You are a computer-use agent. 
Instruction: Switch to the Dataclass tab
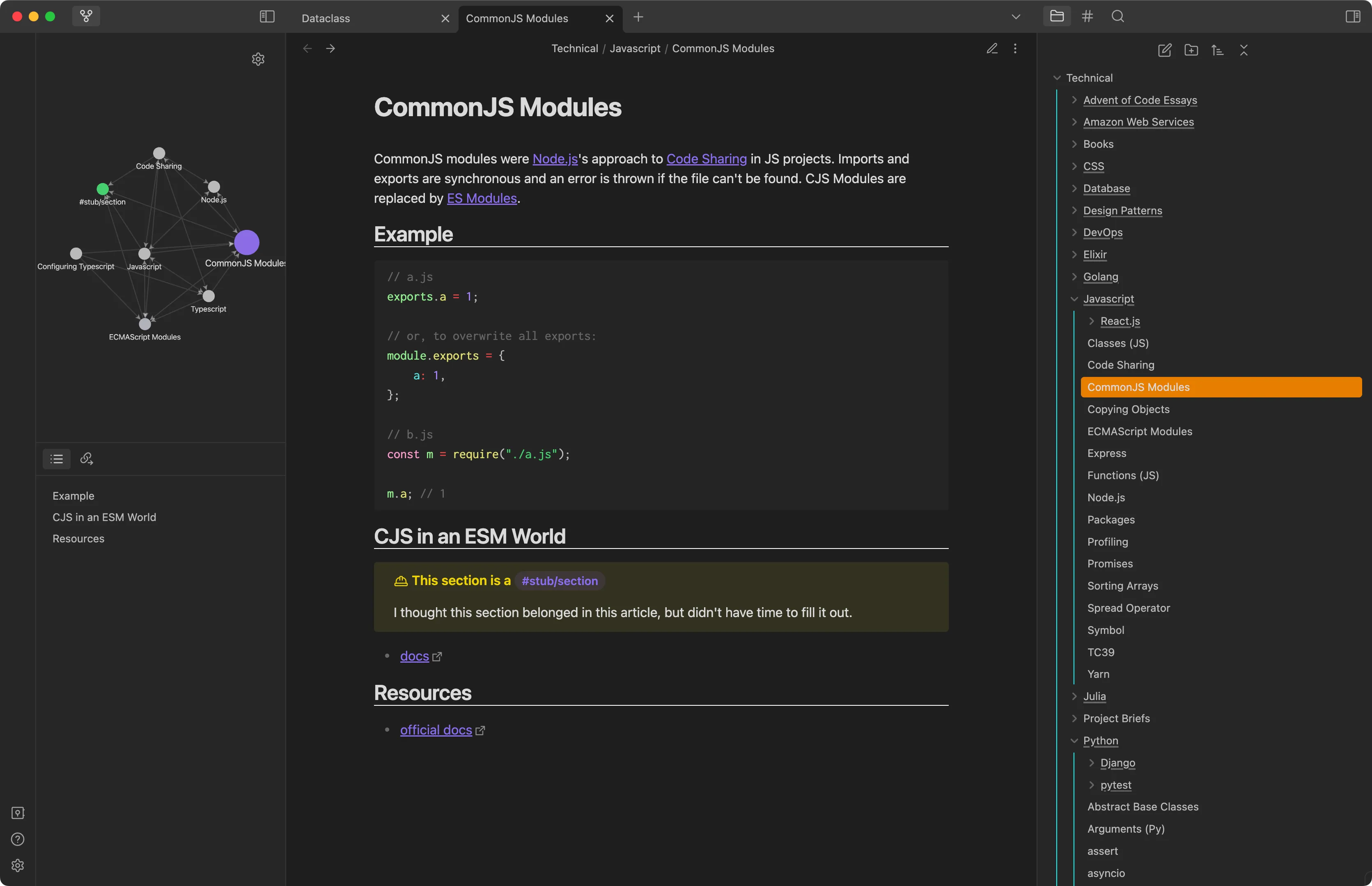pos(326,18)
